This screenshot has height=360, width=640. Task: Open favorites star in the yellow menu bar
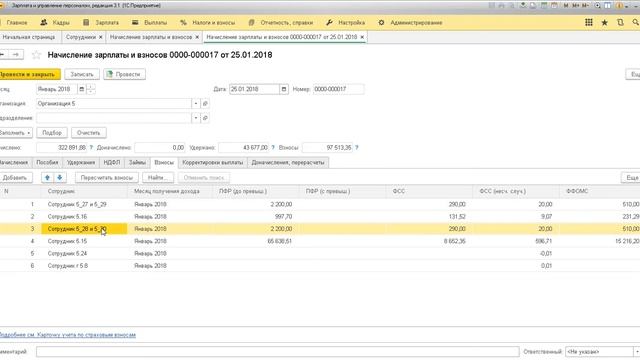coord(604,23)
